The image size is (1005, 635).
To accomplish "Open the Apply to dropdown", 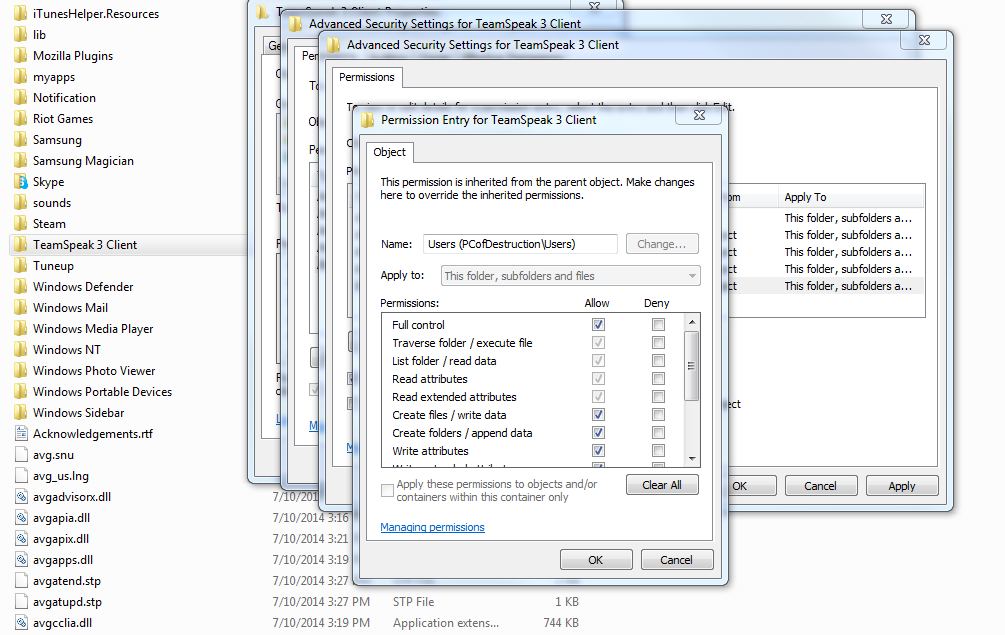I will [570, 276].
